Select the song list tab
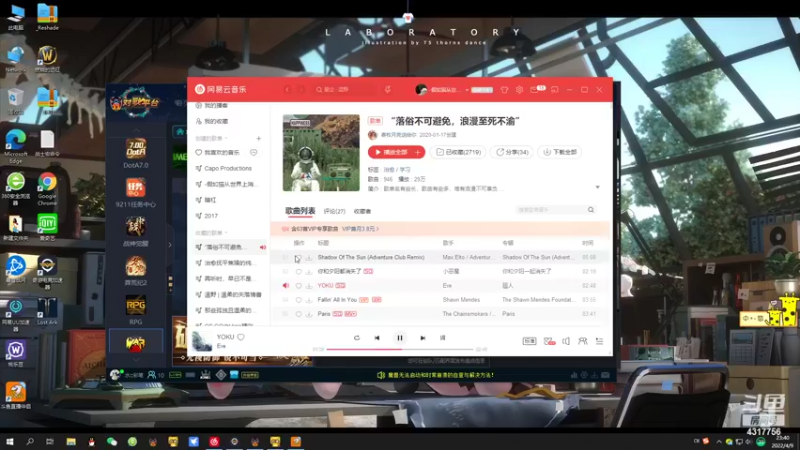Viewport: 800px width, 450px height. click(x=300, y=211)
